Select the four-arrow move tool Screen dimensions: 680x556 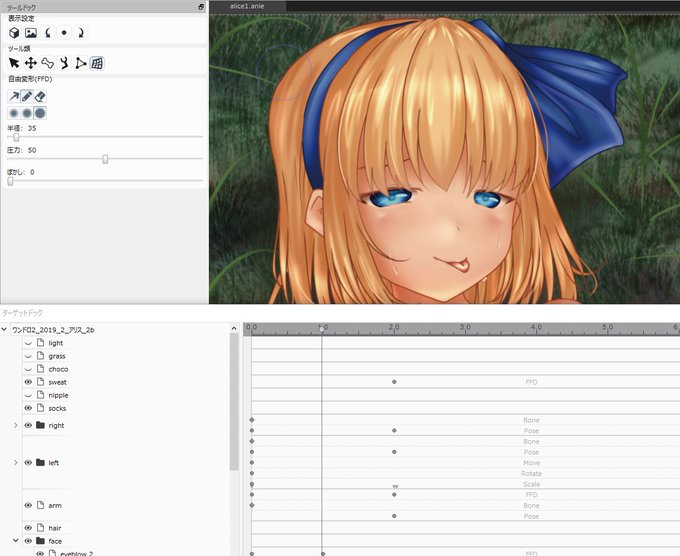click(x=30, y=63)
